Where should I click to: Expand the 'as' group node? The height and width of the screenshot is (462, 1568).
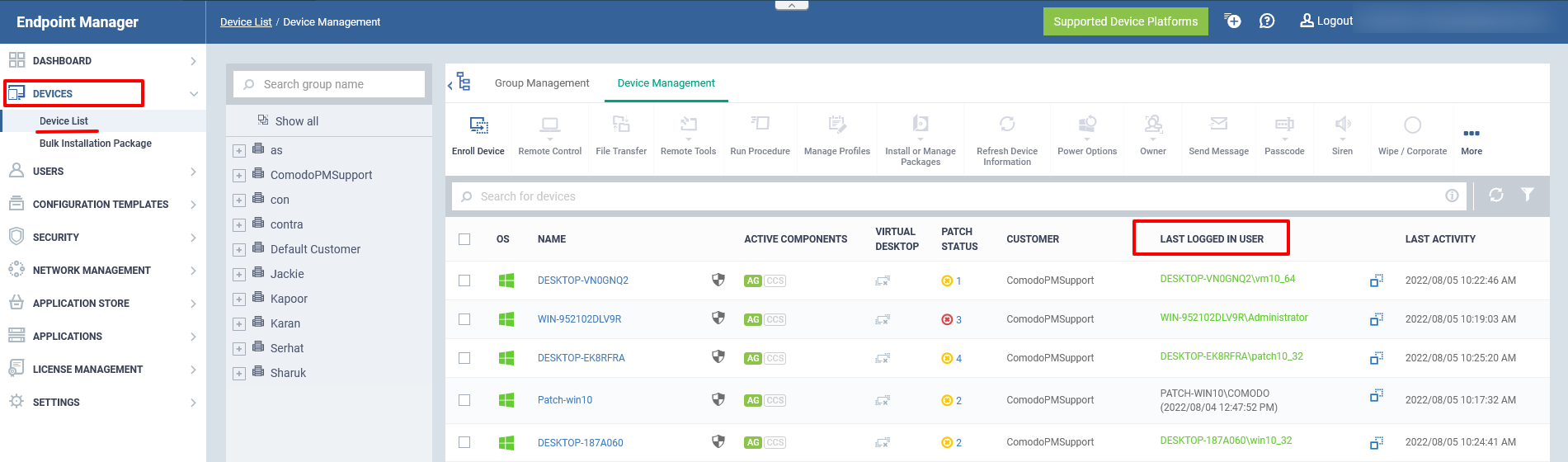click(238, 151)
